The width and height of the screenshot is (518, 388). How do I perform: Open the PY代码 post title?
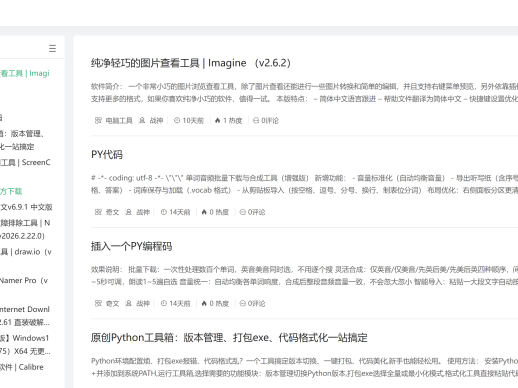[x=107, y=154]
